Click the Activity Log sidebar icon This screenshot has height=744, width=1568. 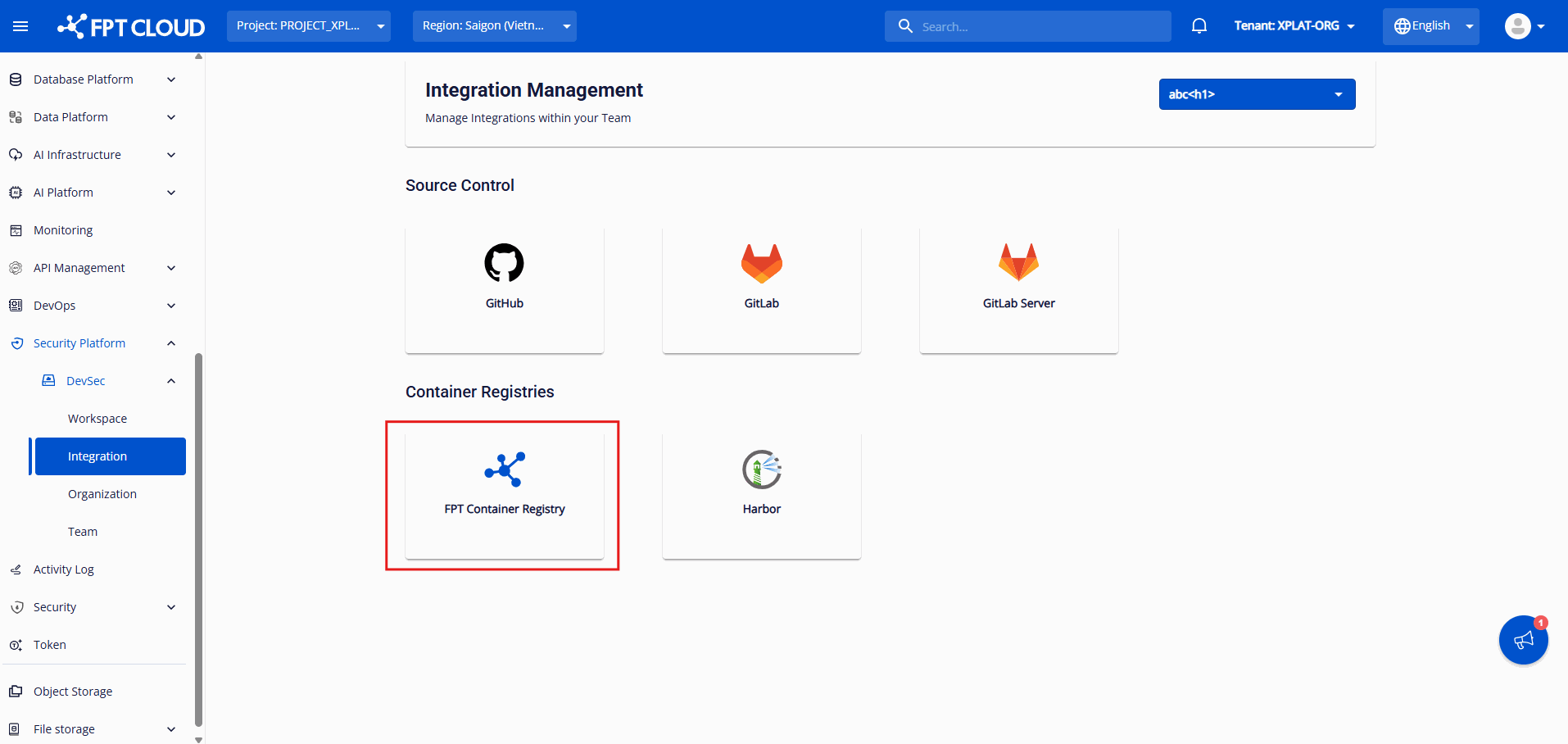coord(16,569)
